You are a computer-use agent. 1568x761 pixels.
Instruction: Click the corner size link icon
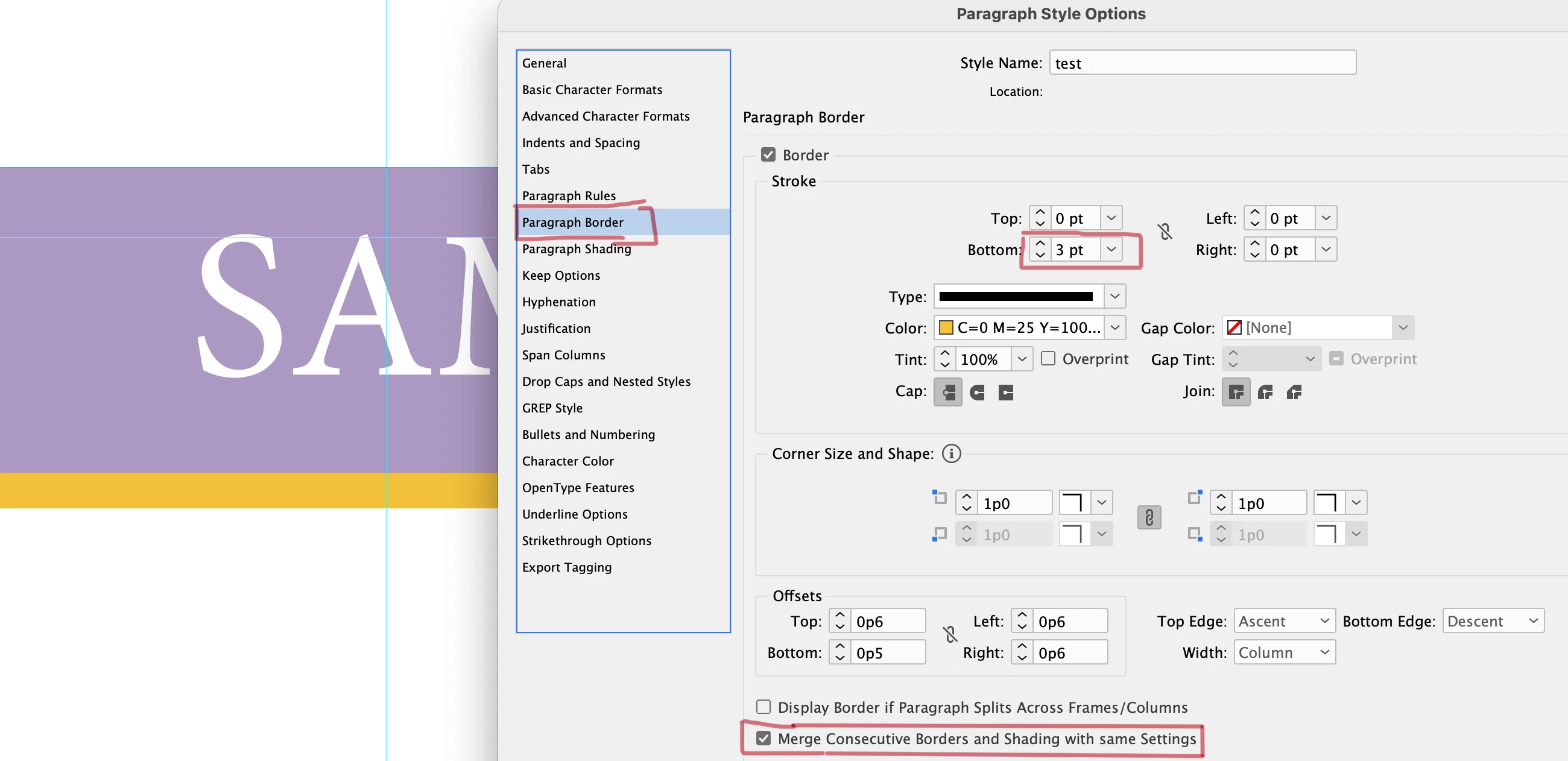(1149, 517)
